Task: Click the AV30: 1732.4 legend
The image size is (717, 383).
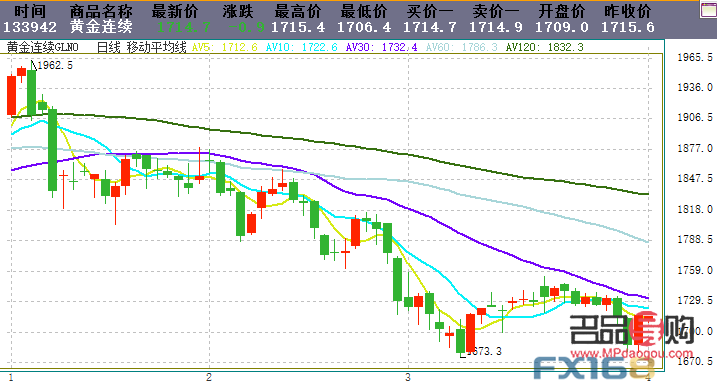Action: click(382, 47)
